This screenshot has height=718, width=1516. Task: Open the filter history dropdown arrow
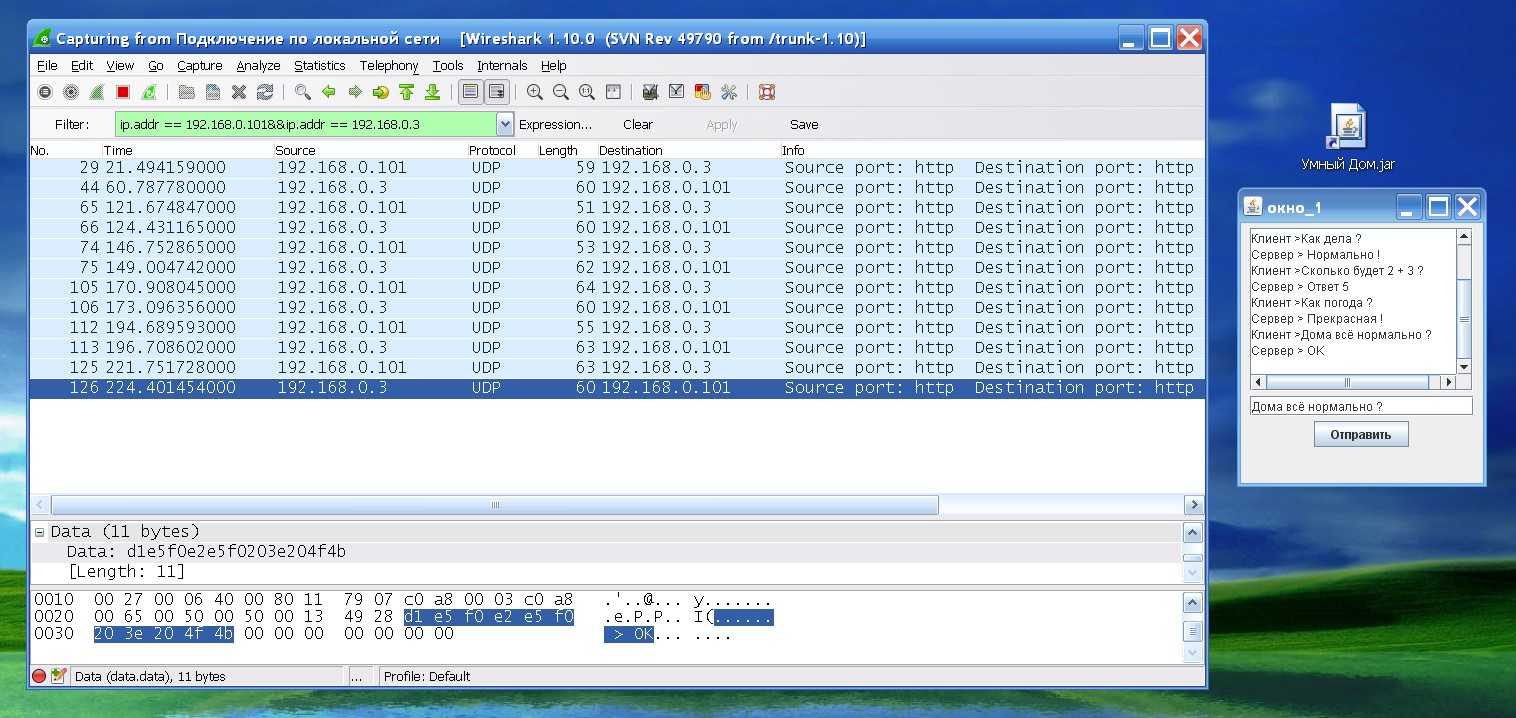point(505,125)
